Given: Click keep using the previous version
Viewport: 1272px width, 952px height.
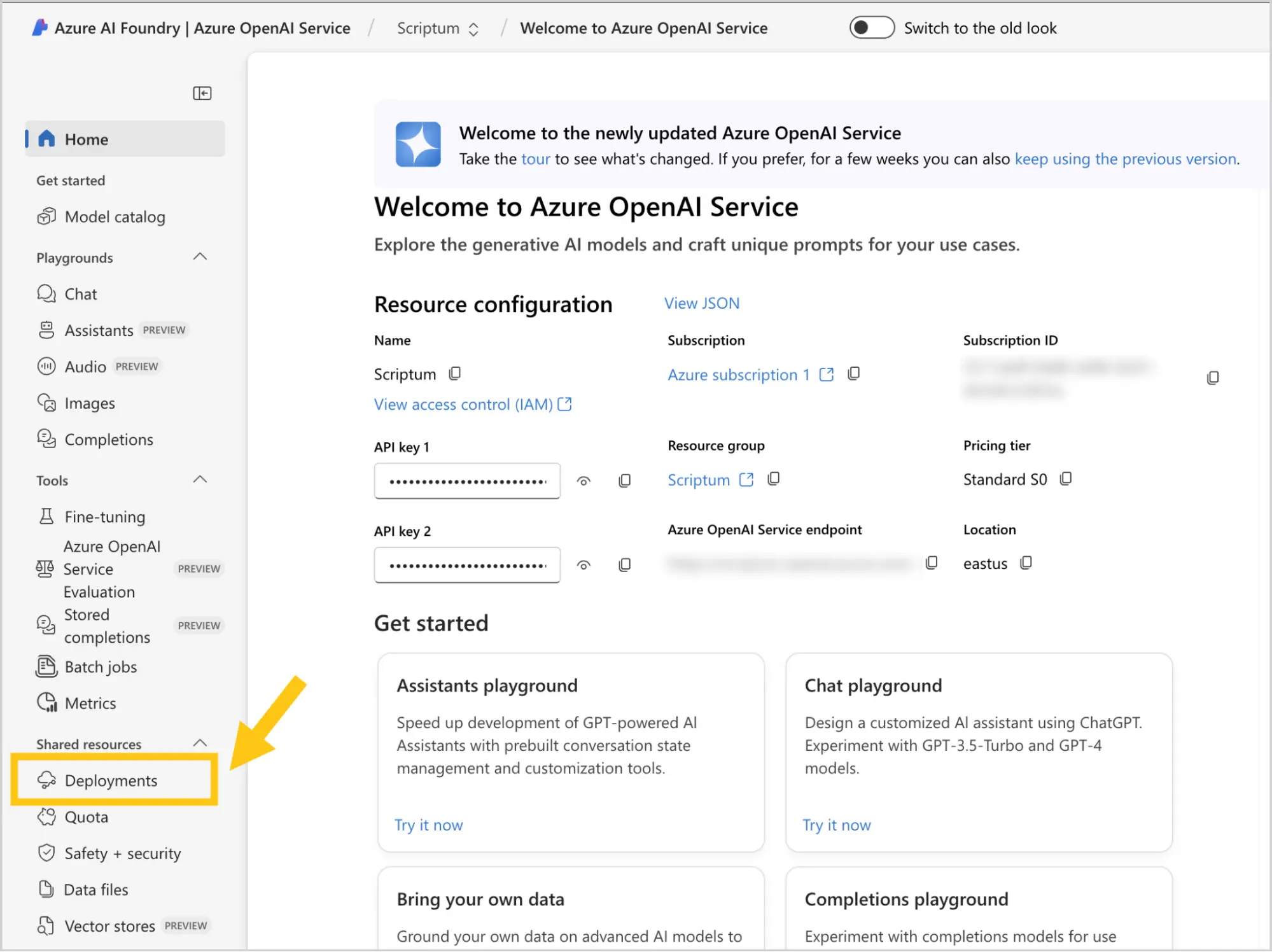Looking at the screenshot, I should pos(1126,158).
